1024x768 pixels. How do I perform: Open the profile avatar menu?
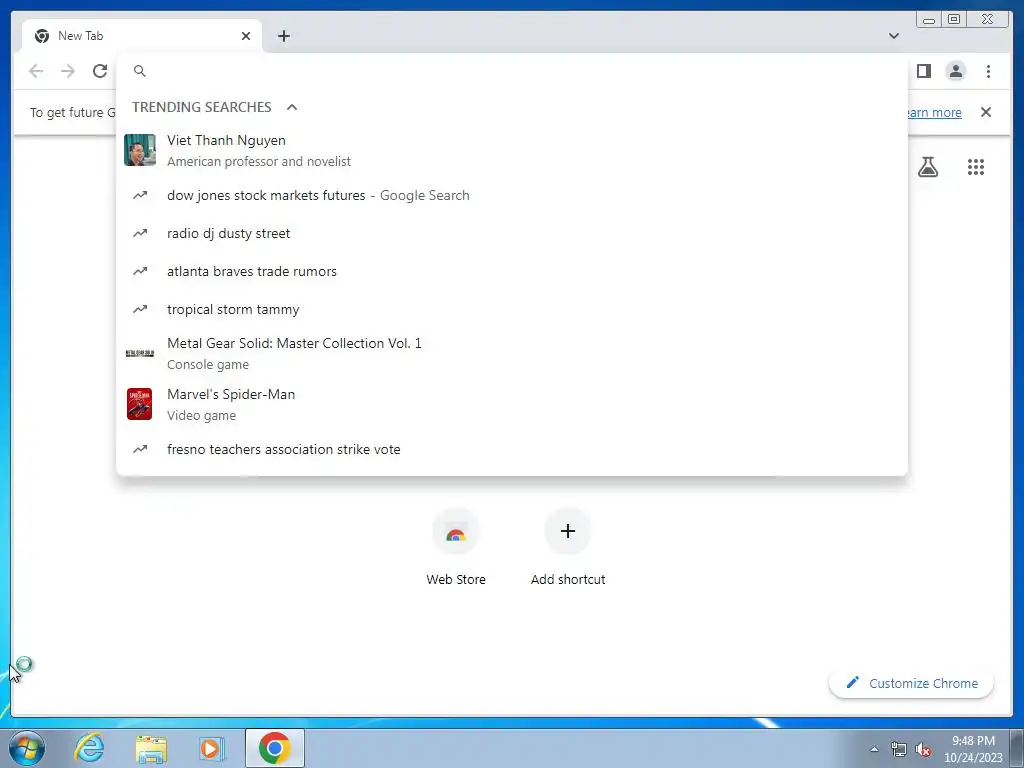point(956,71)
